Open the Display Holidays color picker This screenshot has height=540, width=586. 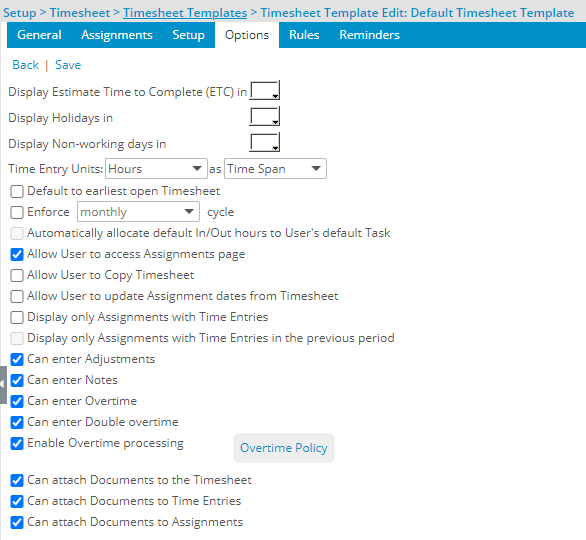(x=265, y=117)
